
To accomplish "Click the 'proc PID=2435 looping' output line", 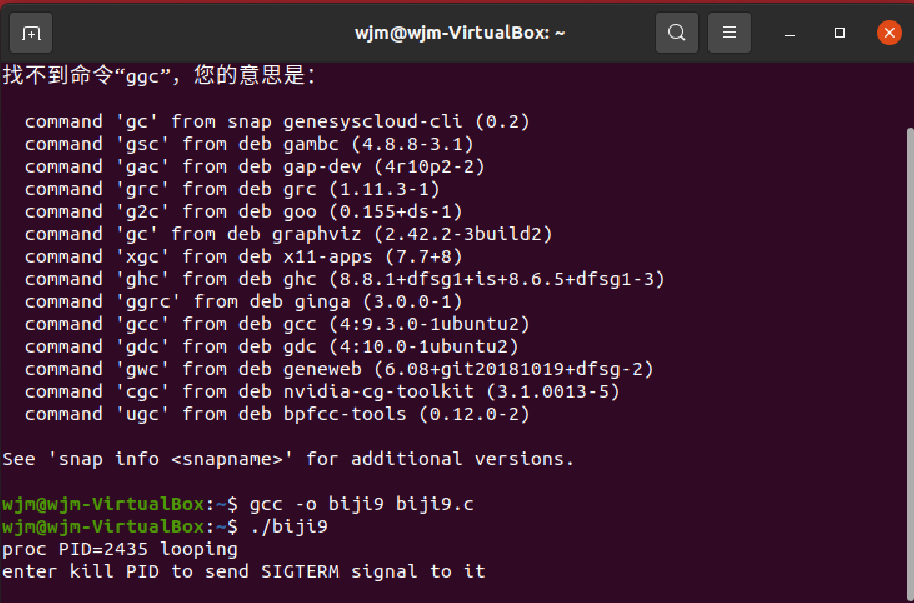I will tap(119, 549).
